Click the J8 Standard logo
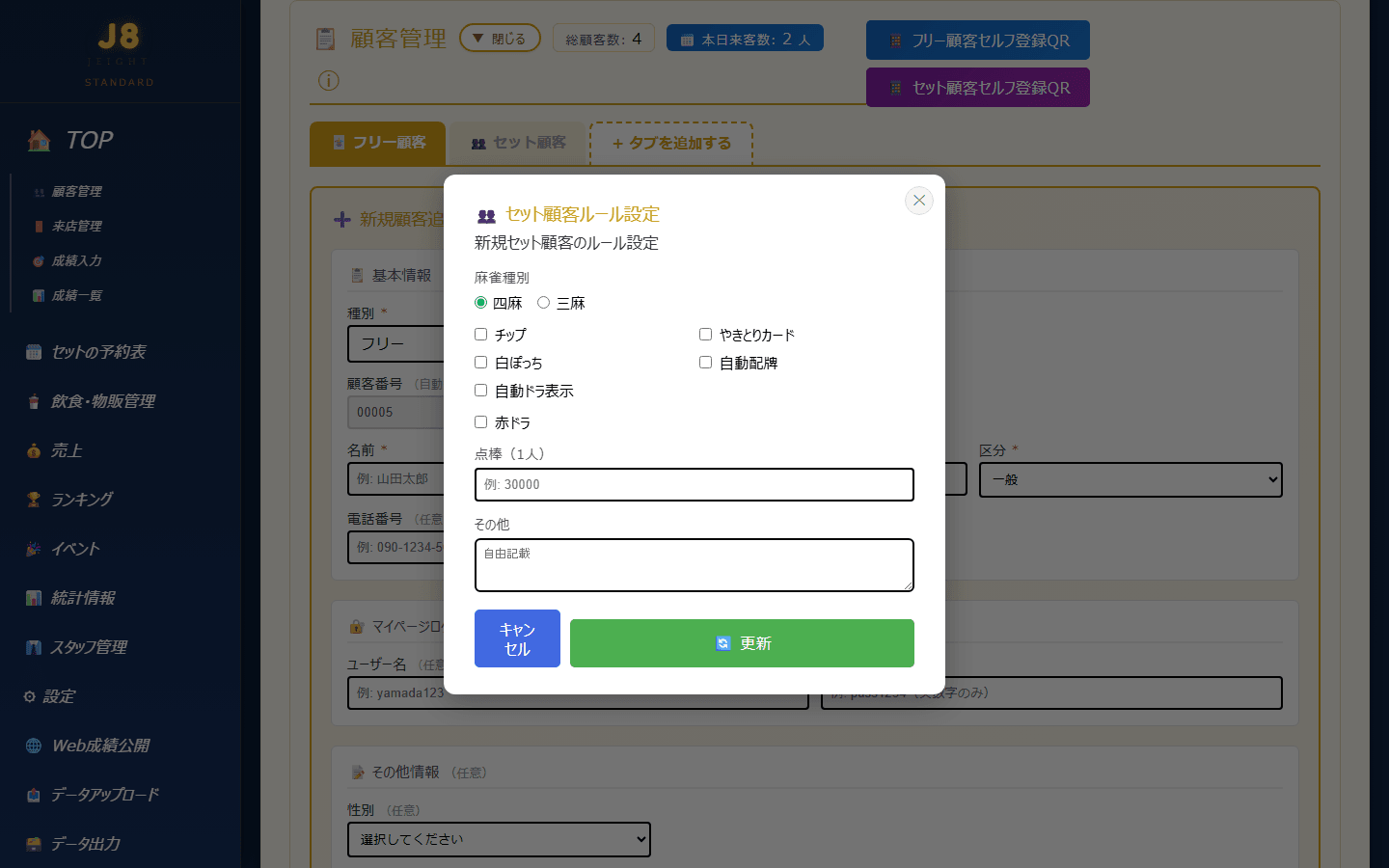This screenshot has height=868, width=1389. 120,53
